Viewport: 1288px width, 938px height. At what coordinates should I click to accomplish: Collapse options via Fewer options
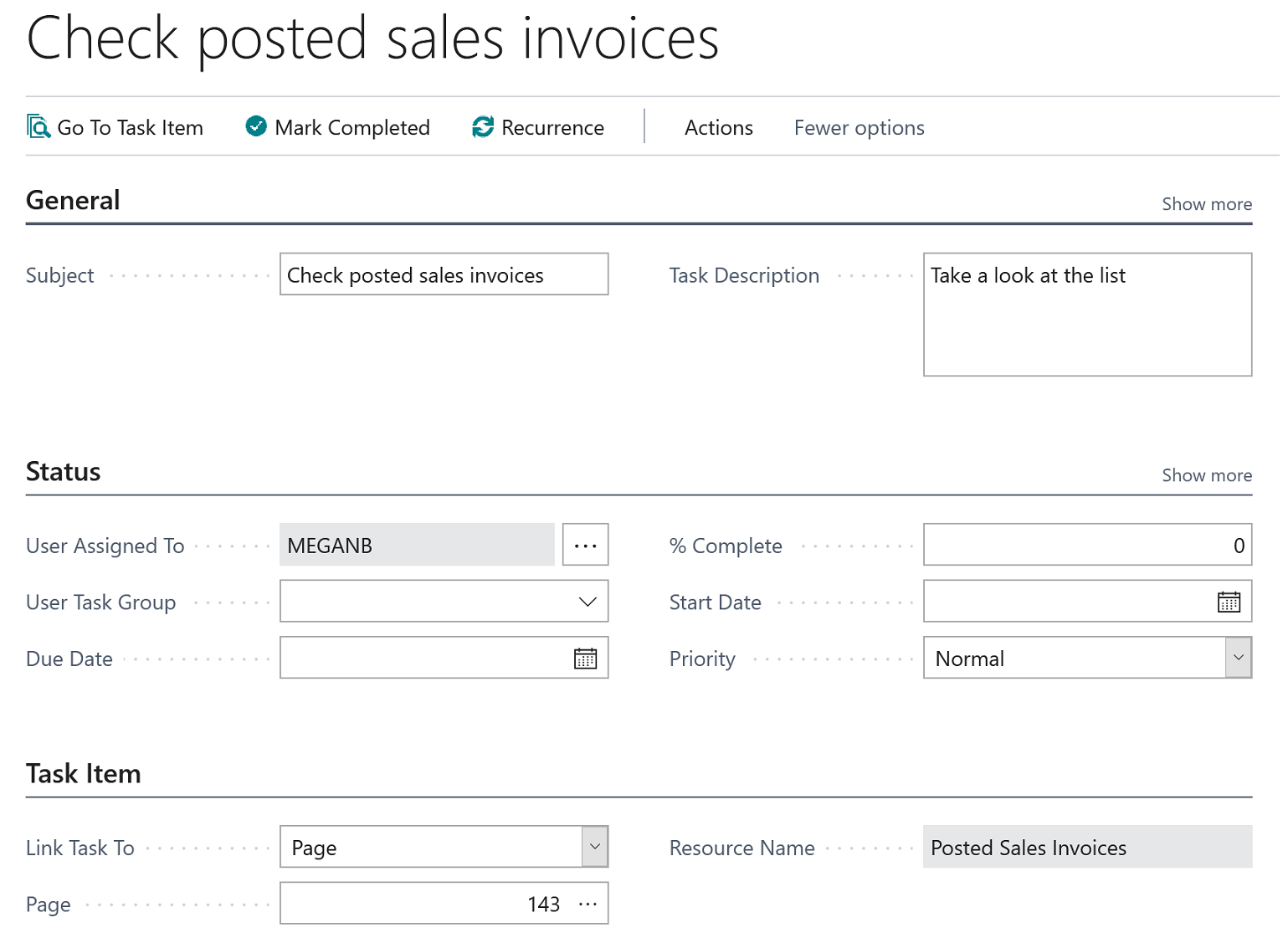858,126
